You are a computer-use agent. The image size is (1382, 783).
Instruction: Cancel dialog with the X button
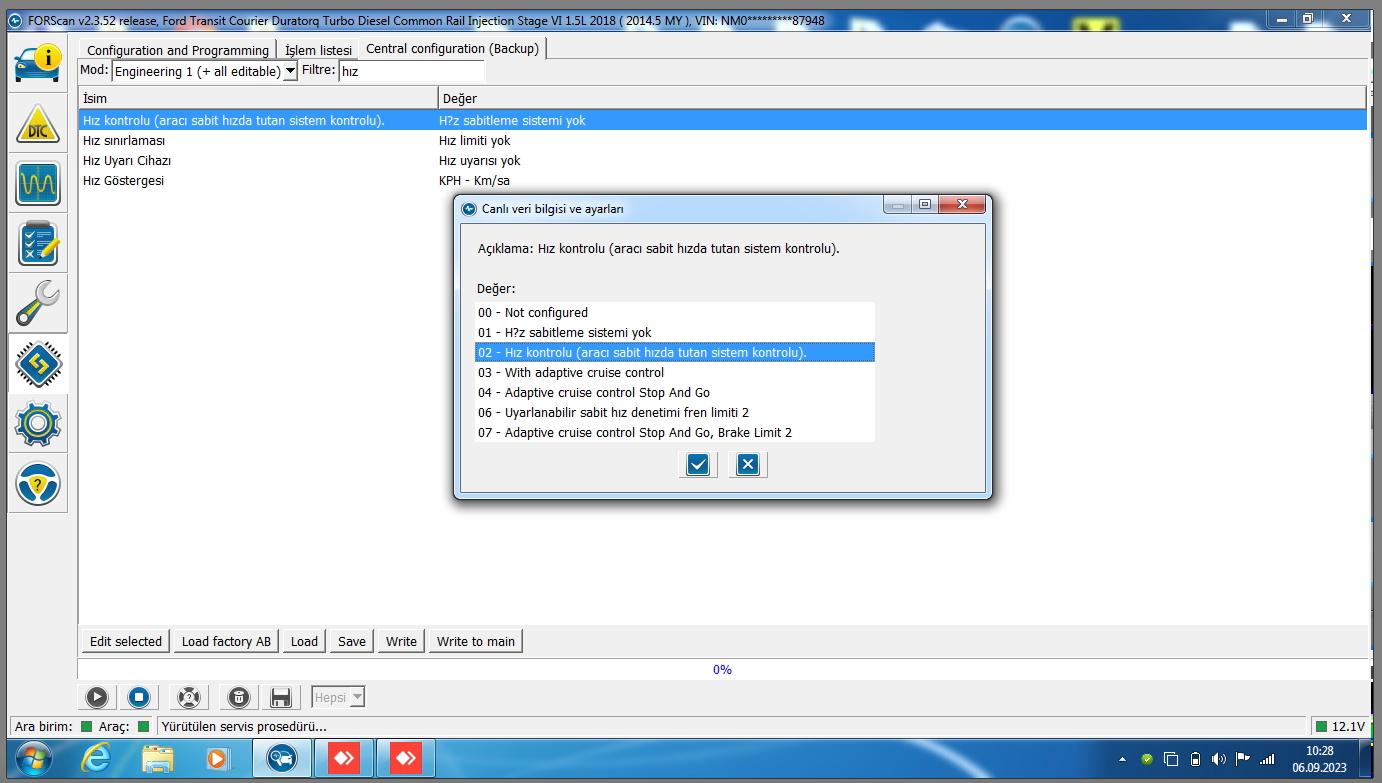tap(747, 464)
